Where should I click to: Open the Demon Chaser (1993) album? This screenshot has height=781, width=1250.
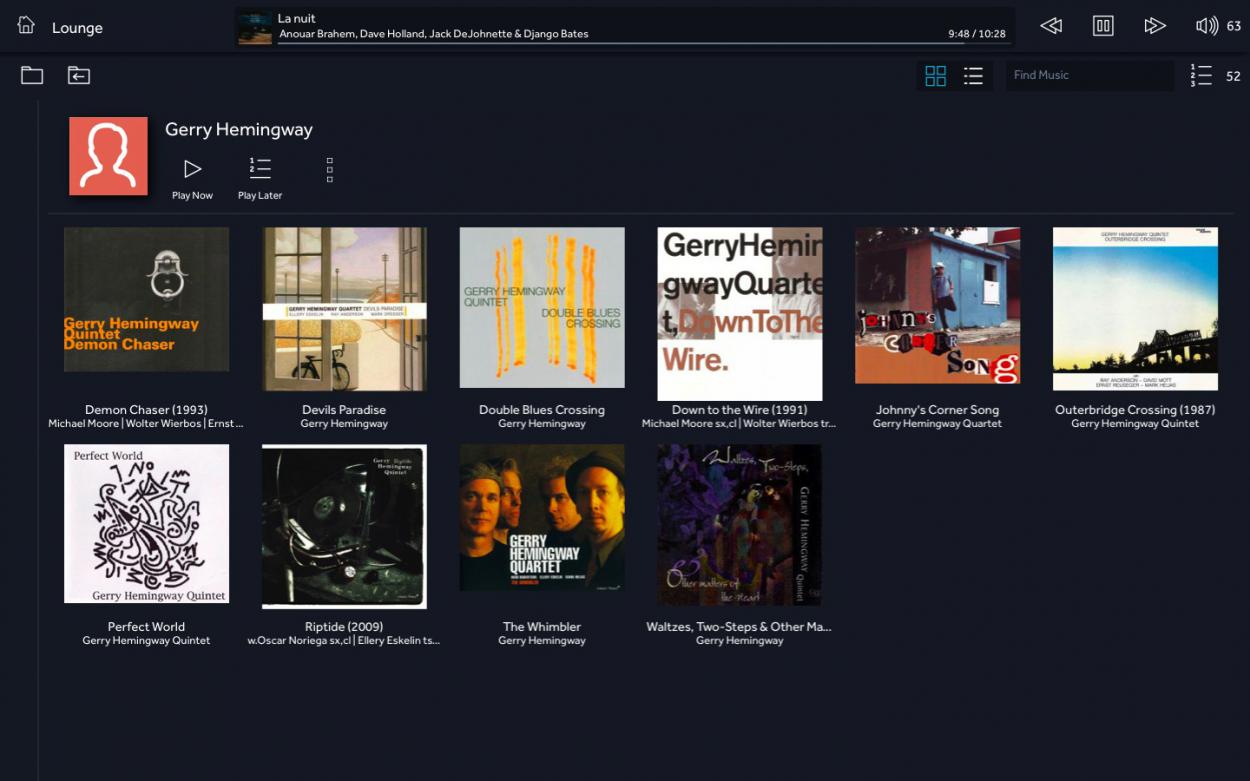[146, 300]
